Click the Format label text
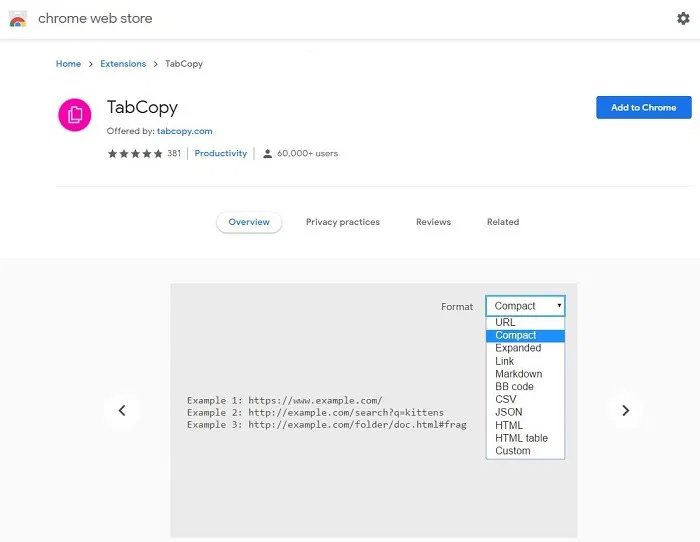The image size is (700, 542). (457, 307)
